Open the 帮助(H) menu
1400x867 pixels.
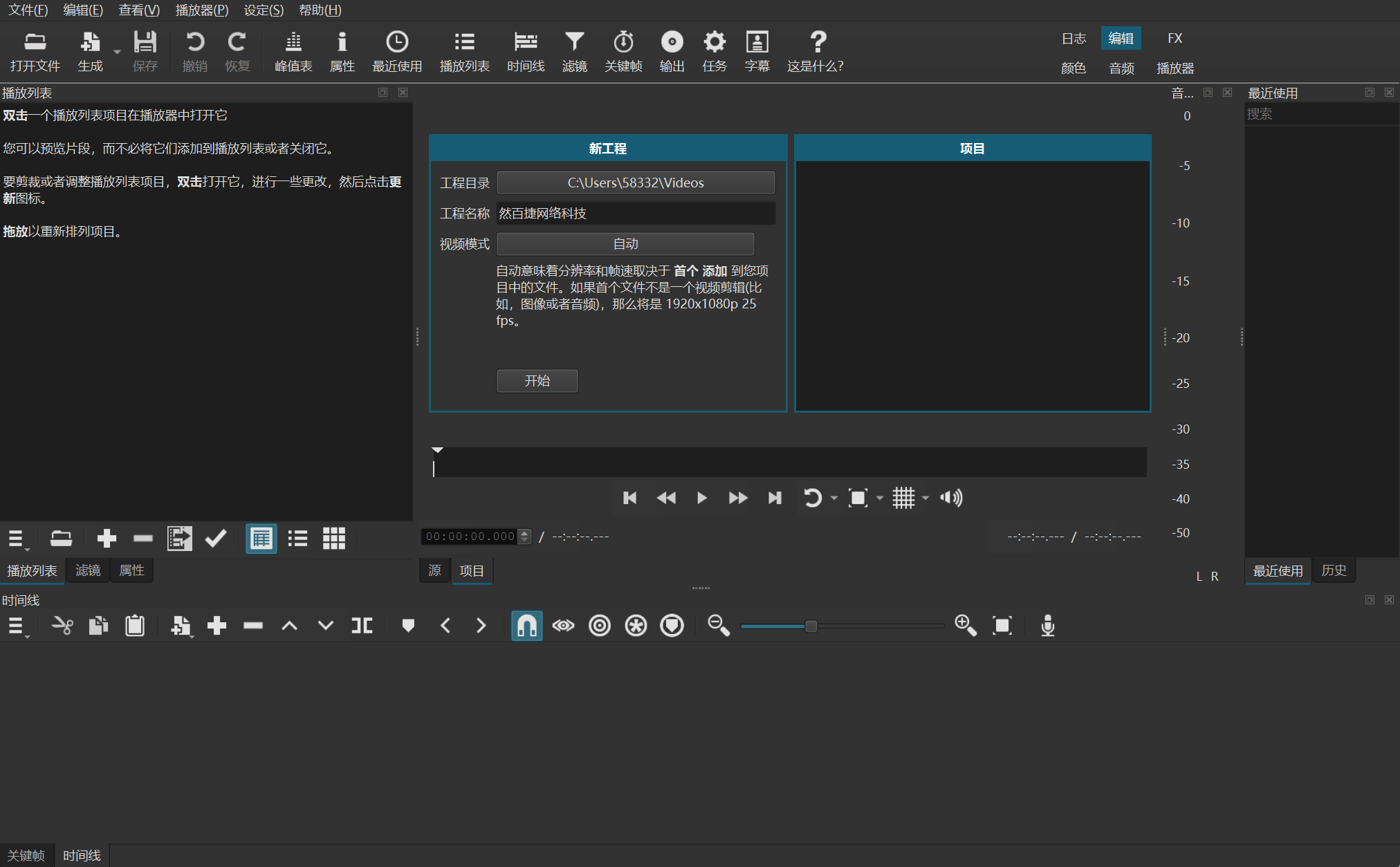[x=320, y=10]
